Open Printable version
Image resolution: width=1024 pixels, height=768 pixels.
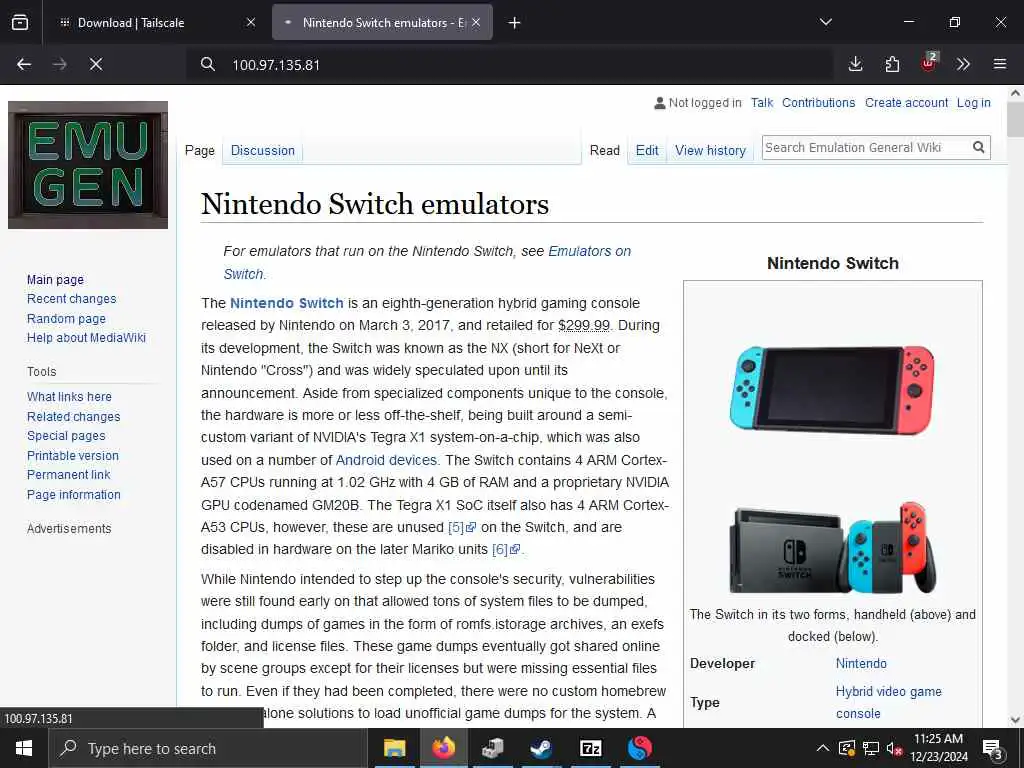(x=73, y=455)
